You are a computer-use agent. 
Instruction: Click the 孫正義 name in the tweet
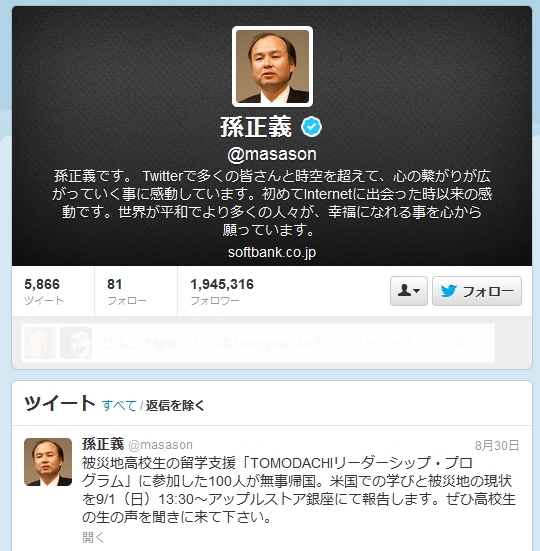103,444
